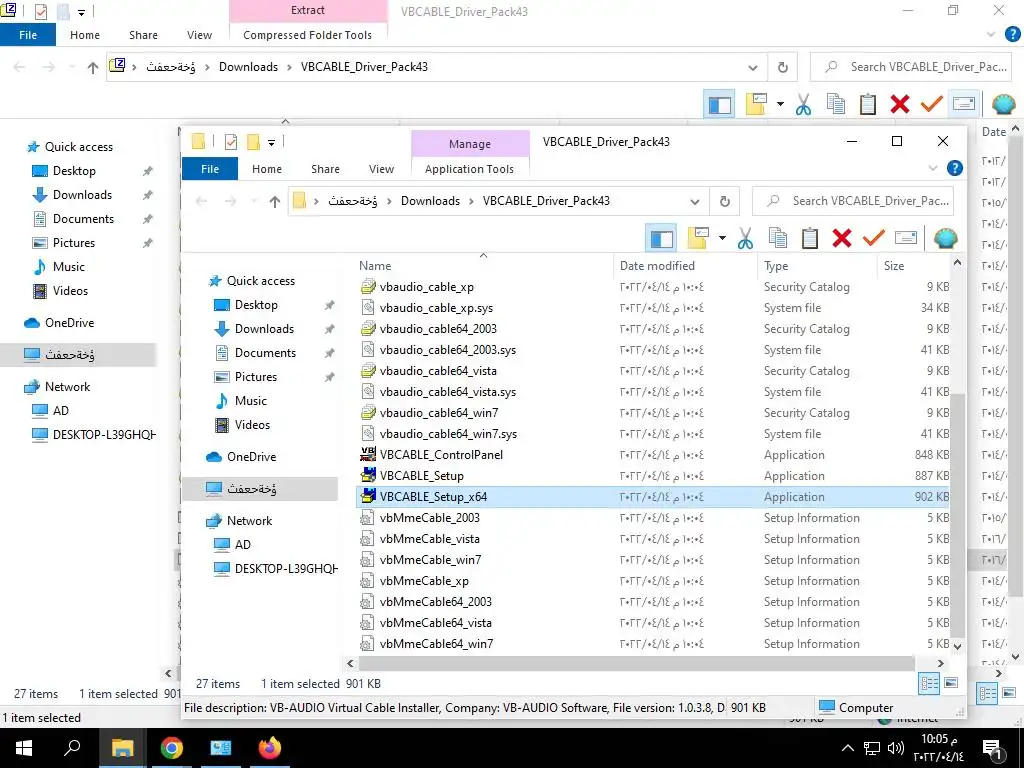
Task: Open dropdown arrow beside back window folder icon
Action: pos(780,104)
